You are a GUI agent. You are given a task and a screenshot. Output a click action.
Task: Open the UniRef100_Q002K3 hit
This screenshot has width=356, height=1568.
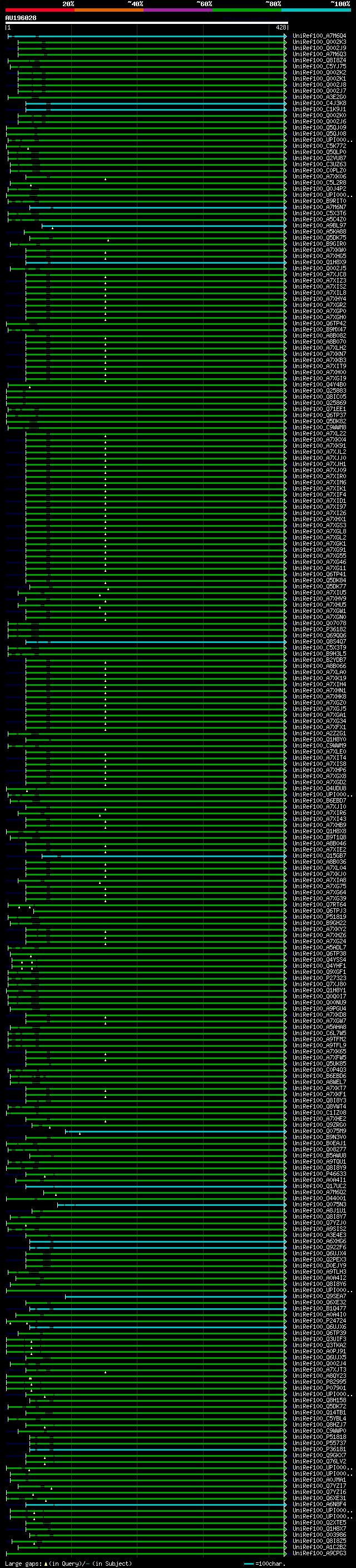pyautogui.click(x=319, y=42)
